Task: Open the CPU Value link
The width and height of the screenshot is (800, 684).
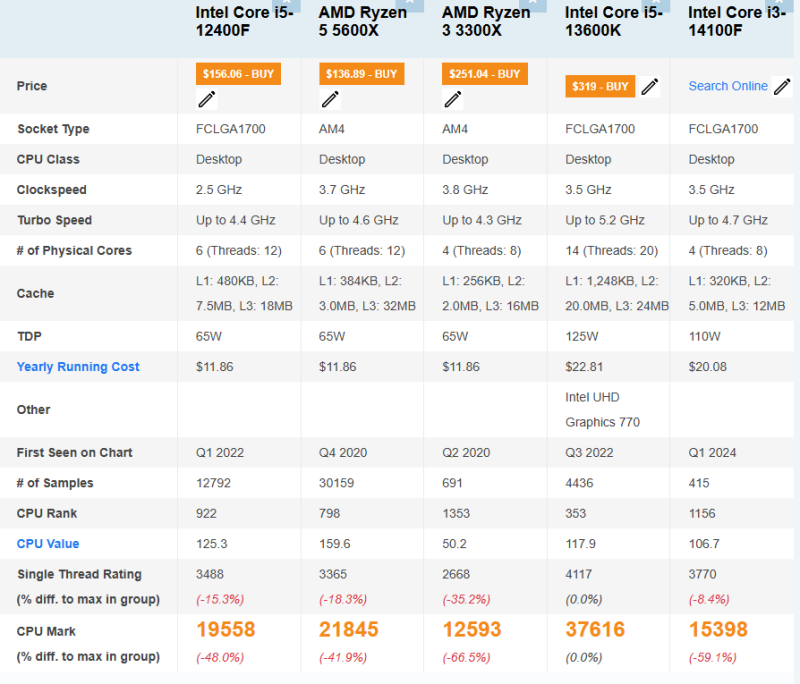Action: point(48,544)
